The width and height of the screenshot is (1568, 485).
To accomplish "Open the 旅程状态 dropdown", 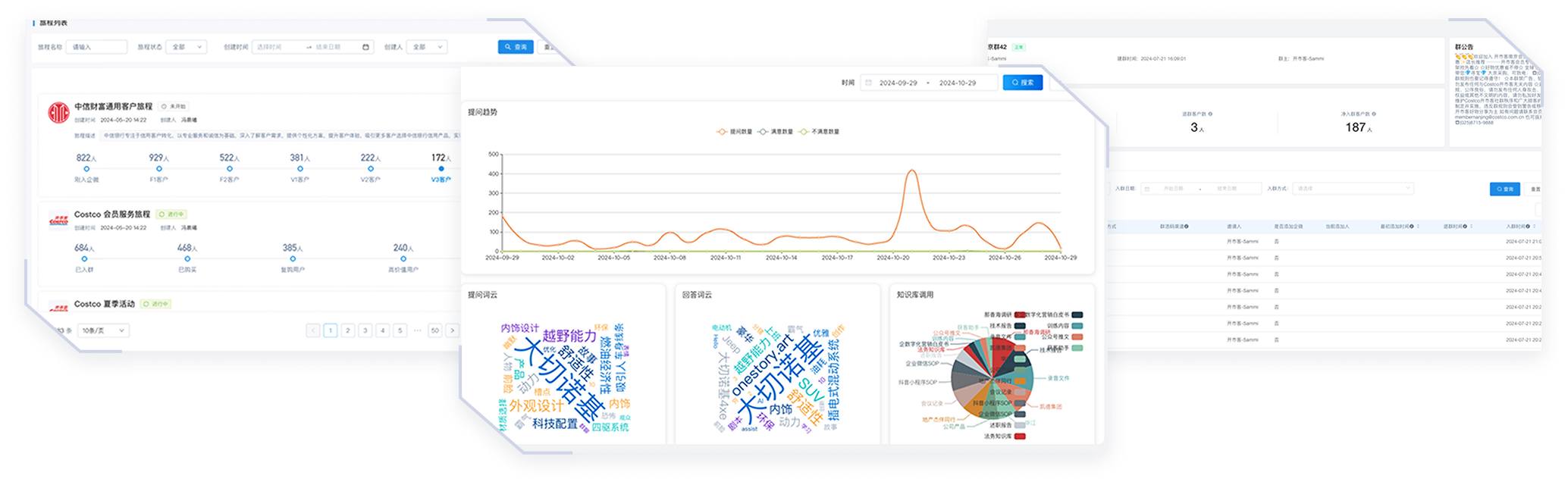I will point(187,47).
